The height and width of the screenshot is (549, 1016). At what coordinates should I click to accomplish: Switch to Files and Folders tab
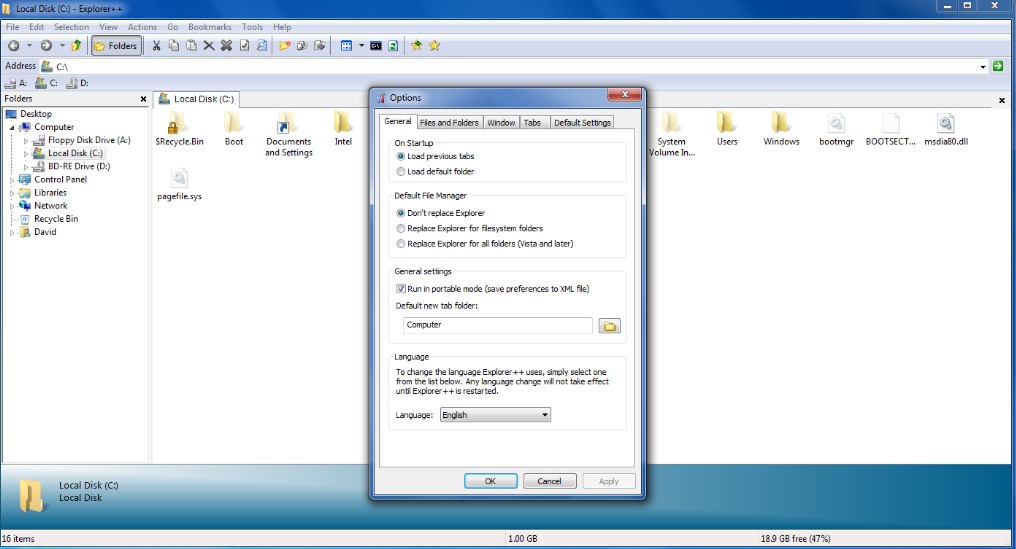(449, 123)
